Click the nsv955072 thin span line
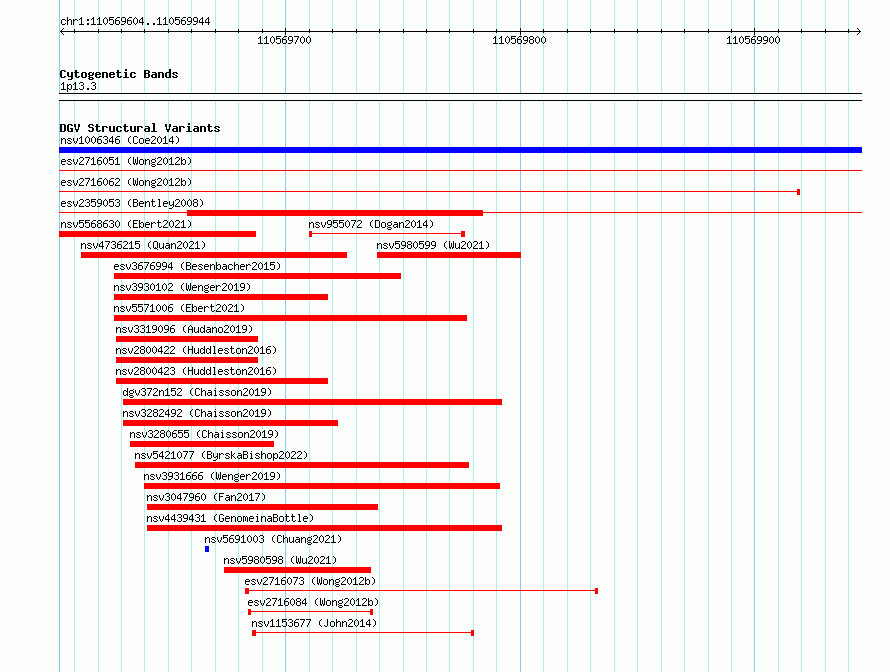This screenshot has height=672, width=890. click(387, 234)
